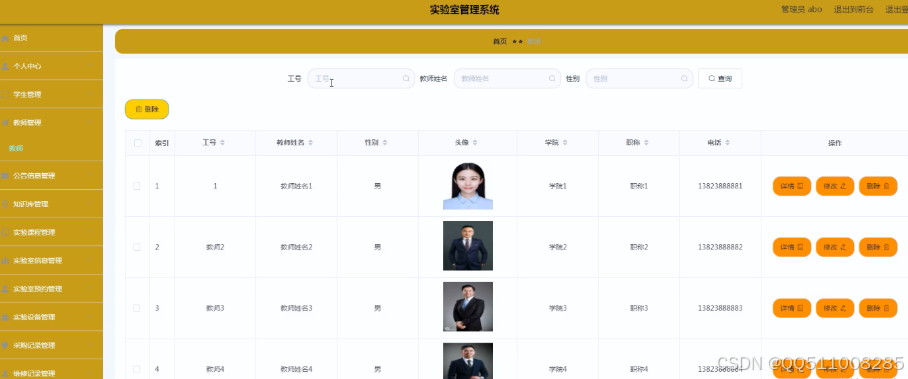Click 首页 in the breadcrumb bar
Viewport: 908px width, 379px height.
point(499,41)
